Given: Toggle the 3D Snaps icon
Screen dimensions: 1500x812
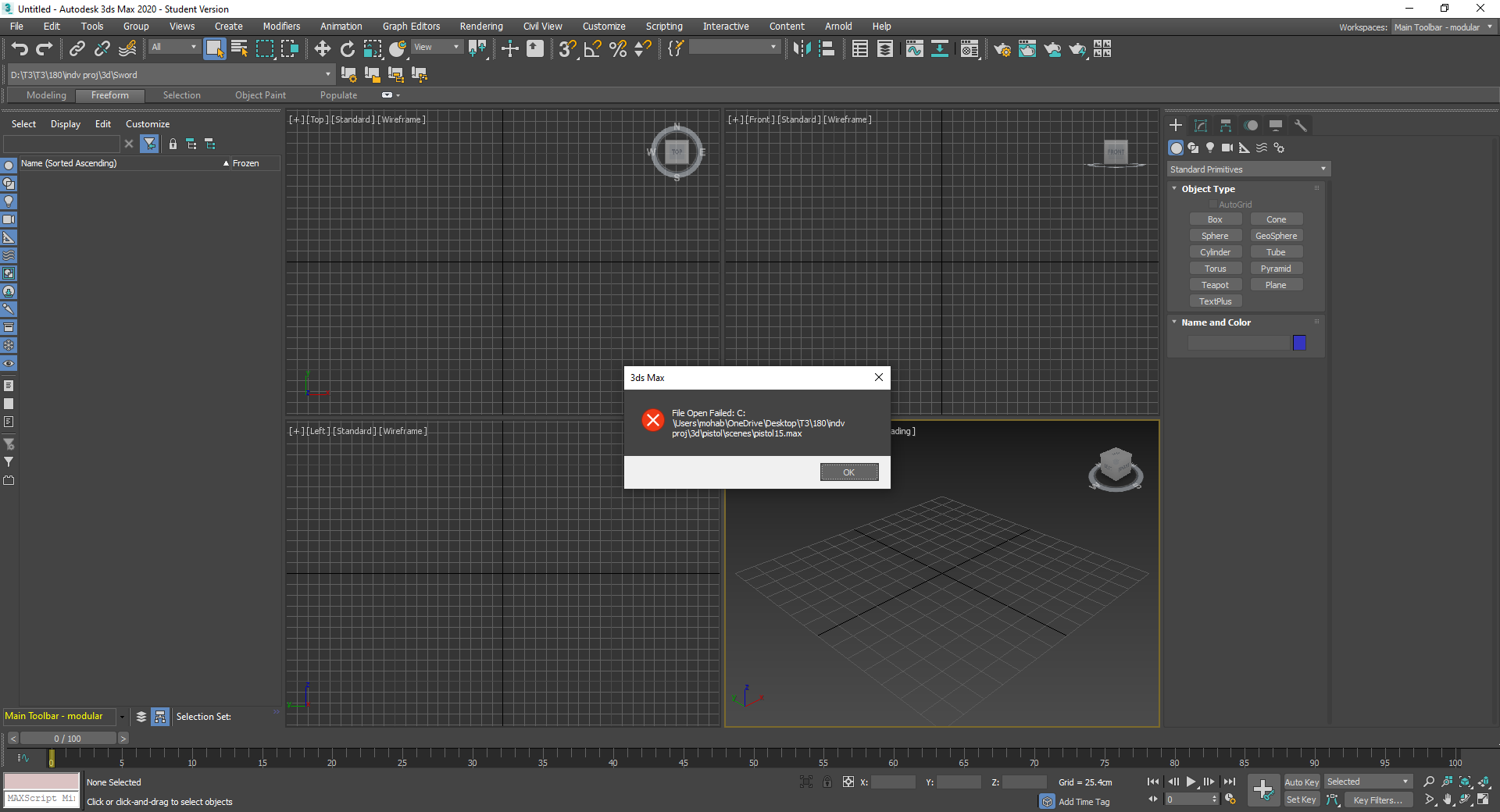Looking at the screenshot, I should (567, 49).
